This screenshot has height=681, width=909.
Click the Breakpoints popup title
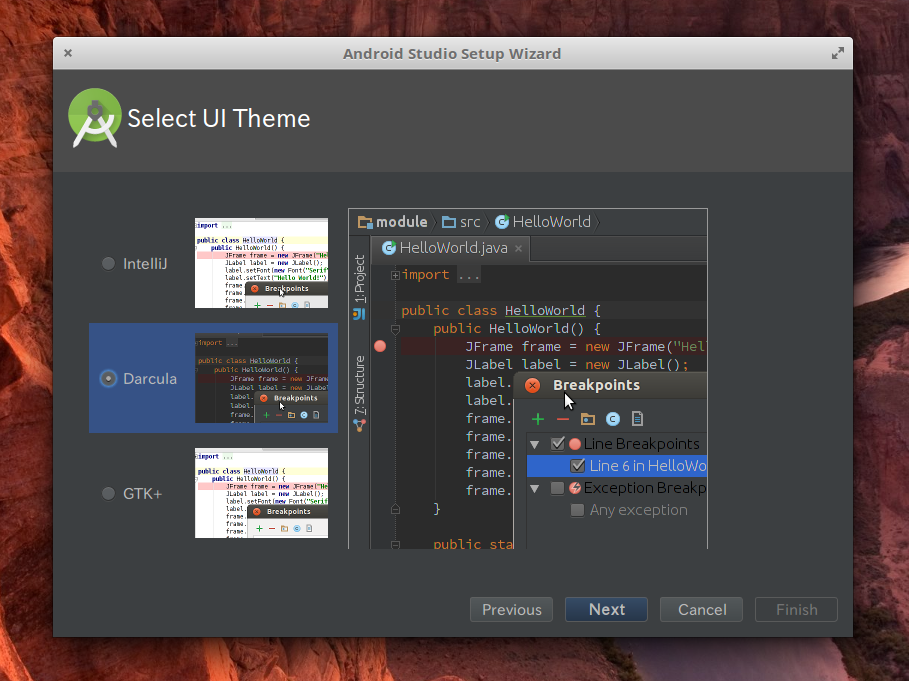pyautogui.click(x=597, y=385)
